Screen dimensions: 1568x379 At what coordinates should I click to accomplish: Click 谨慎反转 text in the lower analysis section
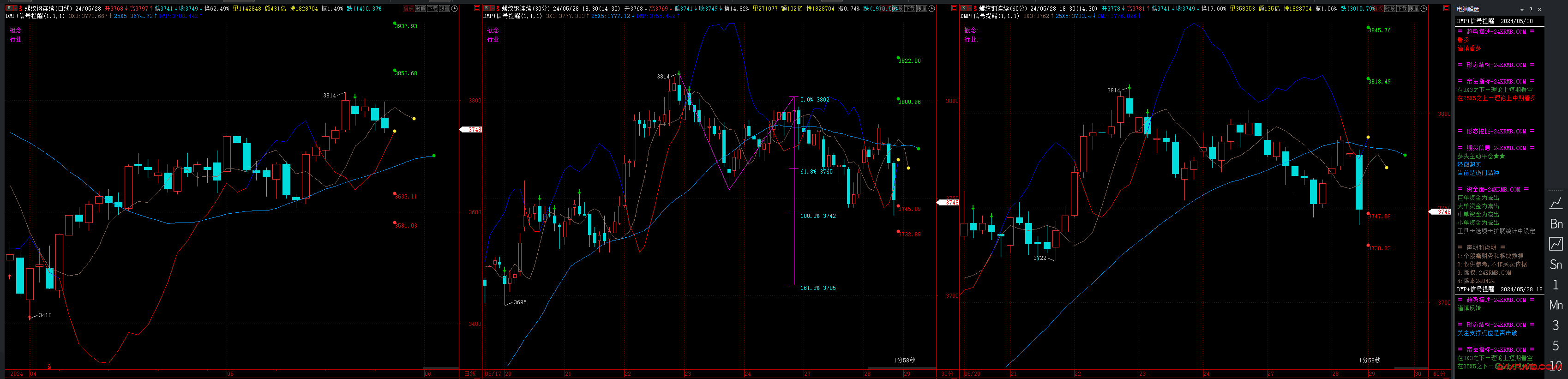coord(1469,308)
